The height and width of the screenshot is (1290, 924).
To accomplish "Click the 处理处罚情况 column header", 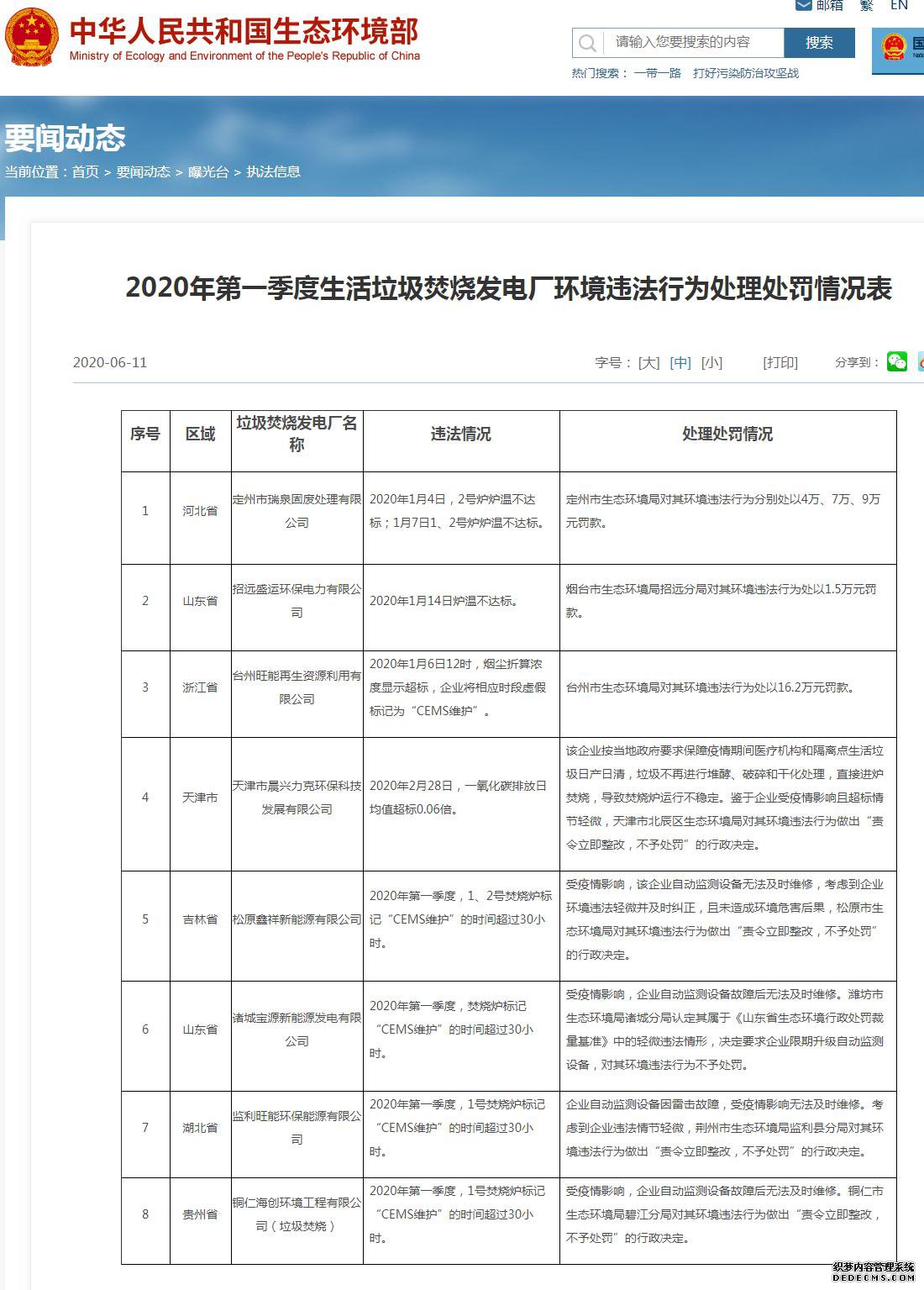I will (x=727, y=434).
